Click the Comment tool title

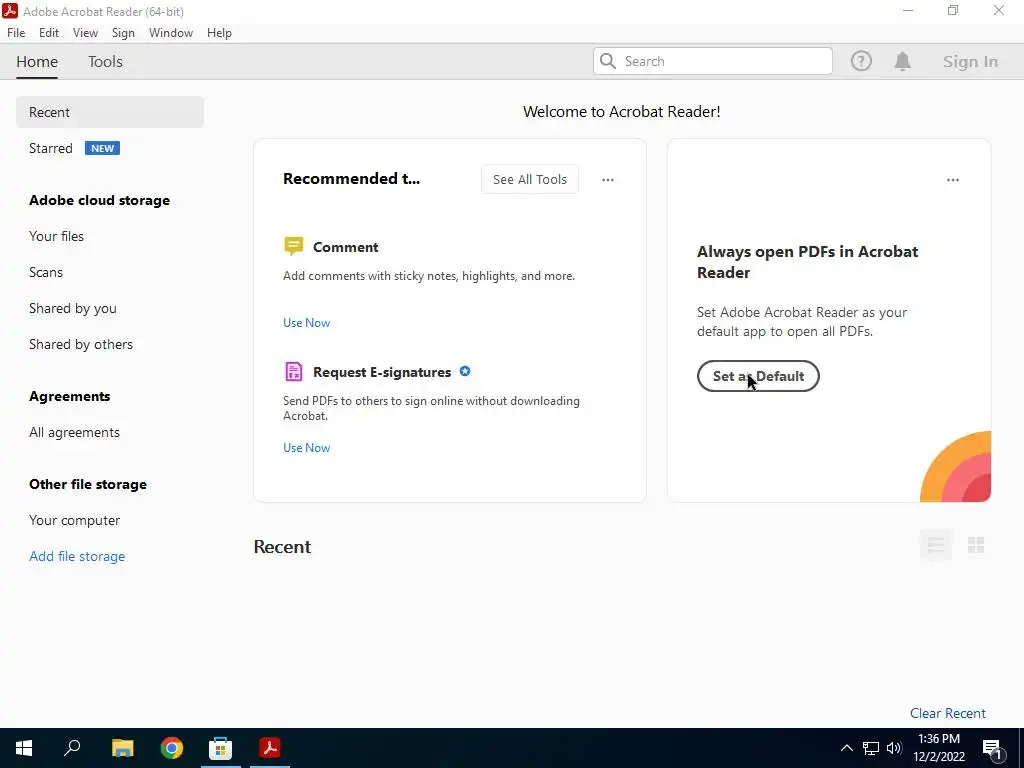pos(345,247)
